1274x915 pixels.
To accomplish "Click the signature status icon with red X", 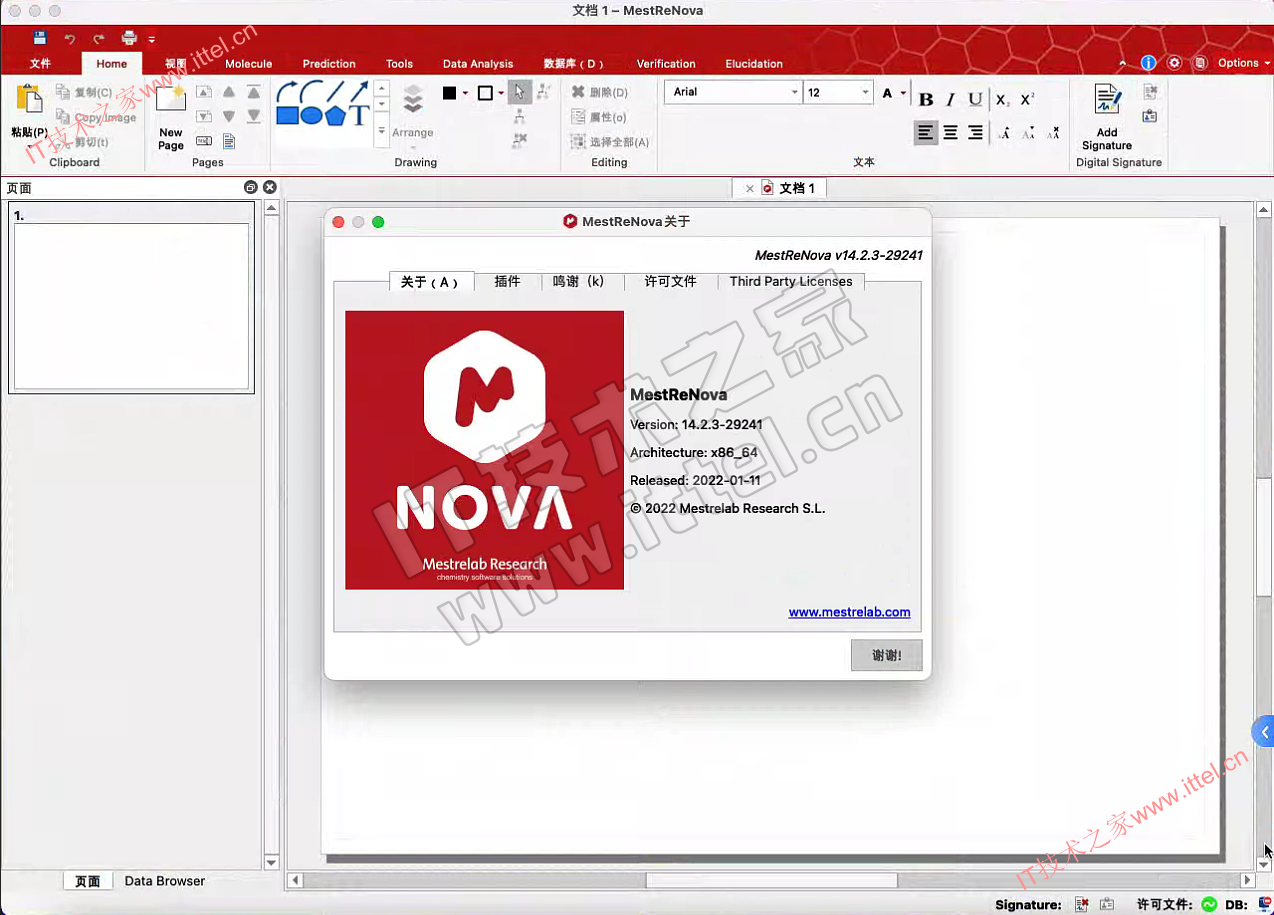I will tap(1081, 904).
